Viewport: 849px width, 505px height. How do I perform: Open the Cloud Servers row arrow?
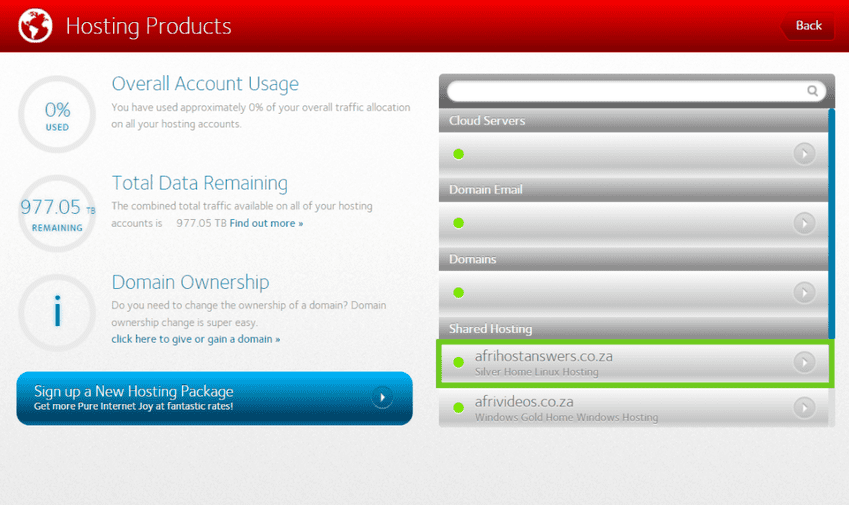[804, 154]
